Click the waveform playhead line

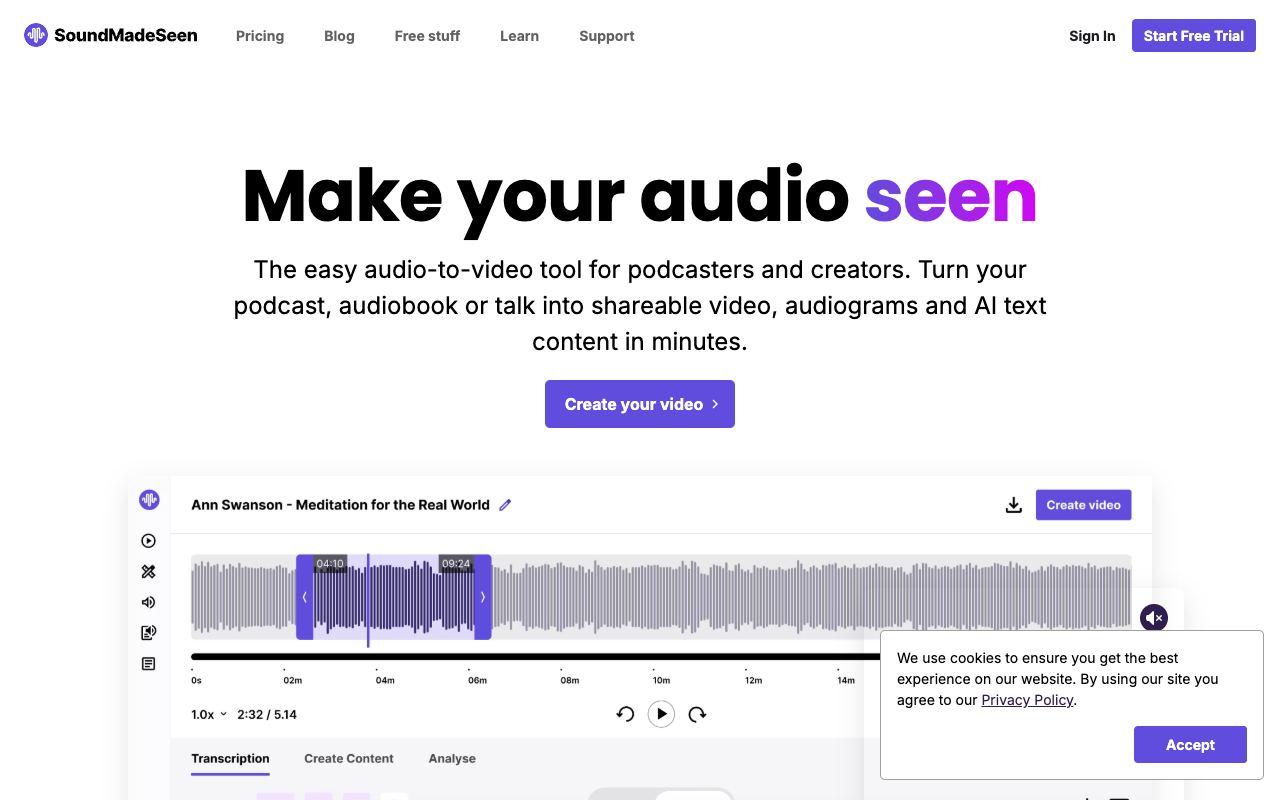tap(368, 600)
